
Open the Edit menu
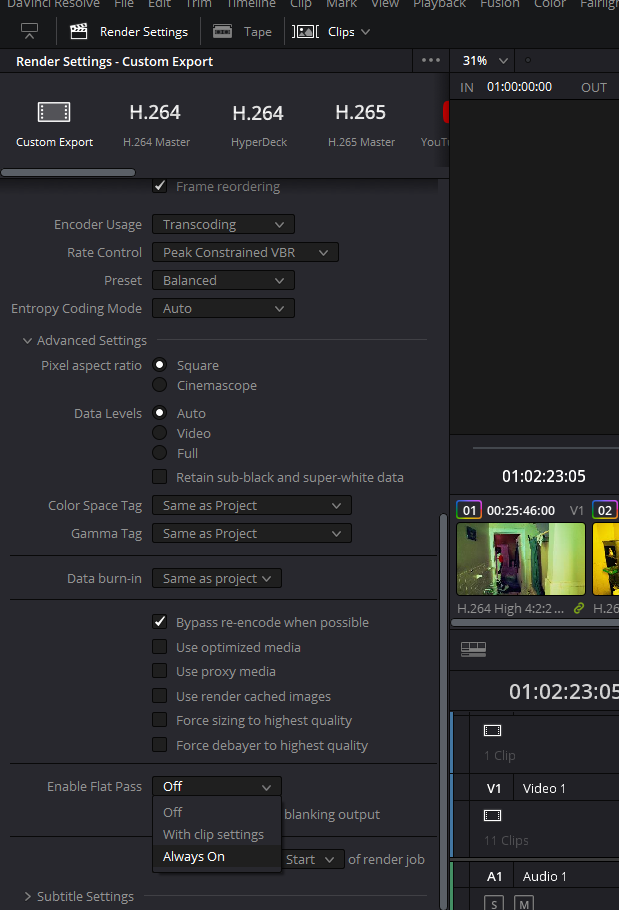coord(159,3)
